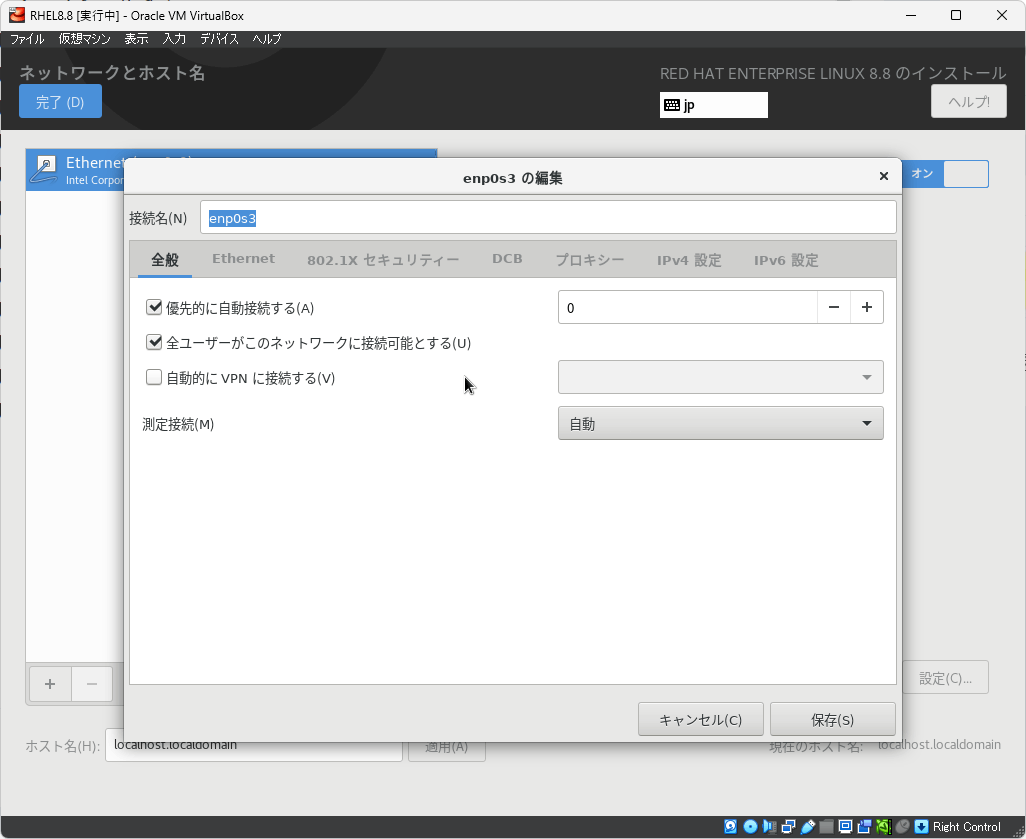Image resolution: width=1026 pixels, height=839 pixels.
Task: Switch to the Ethernet tab
Action: click(243, 259)
